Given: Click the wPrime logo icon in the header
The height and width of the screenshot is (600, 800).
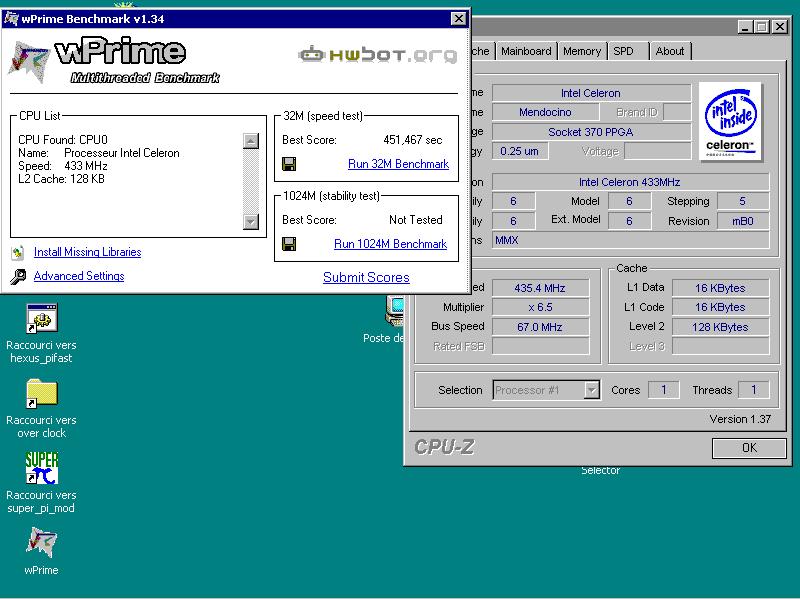Looking at the screenshot, I should pyautogui.click(x=29, y=62).
